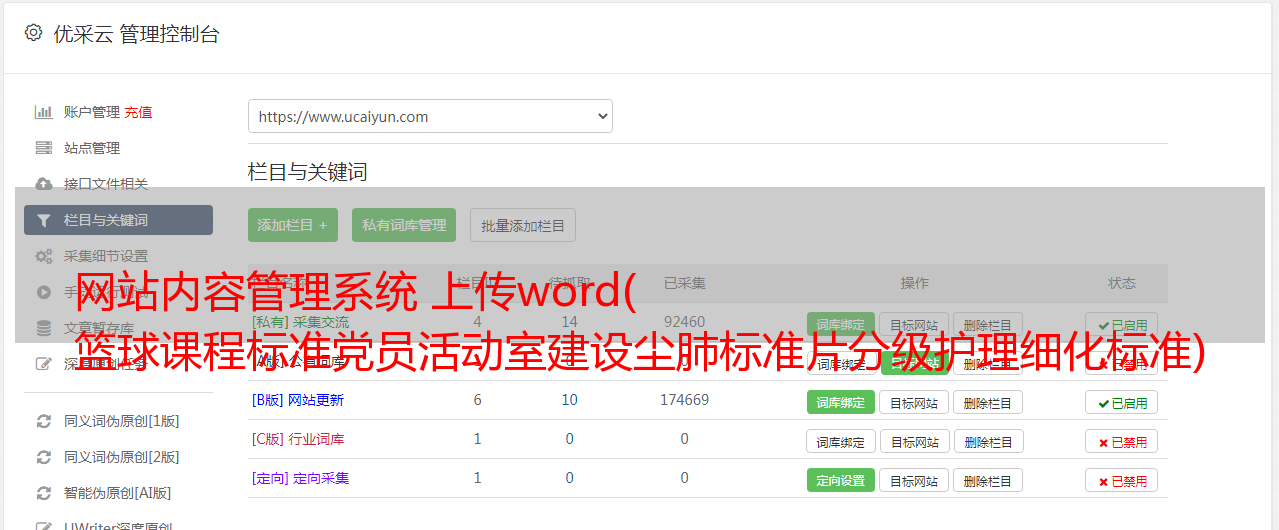Click the 栏目与关键词 page heading
The height and width of the screenshot is (530, 1279).
click(308, 171)
